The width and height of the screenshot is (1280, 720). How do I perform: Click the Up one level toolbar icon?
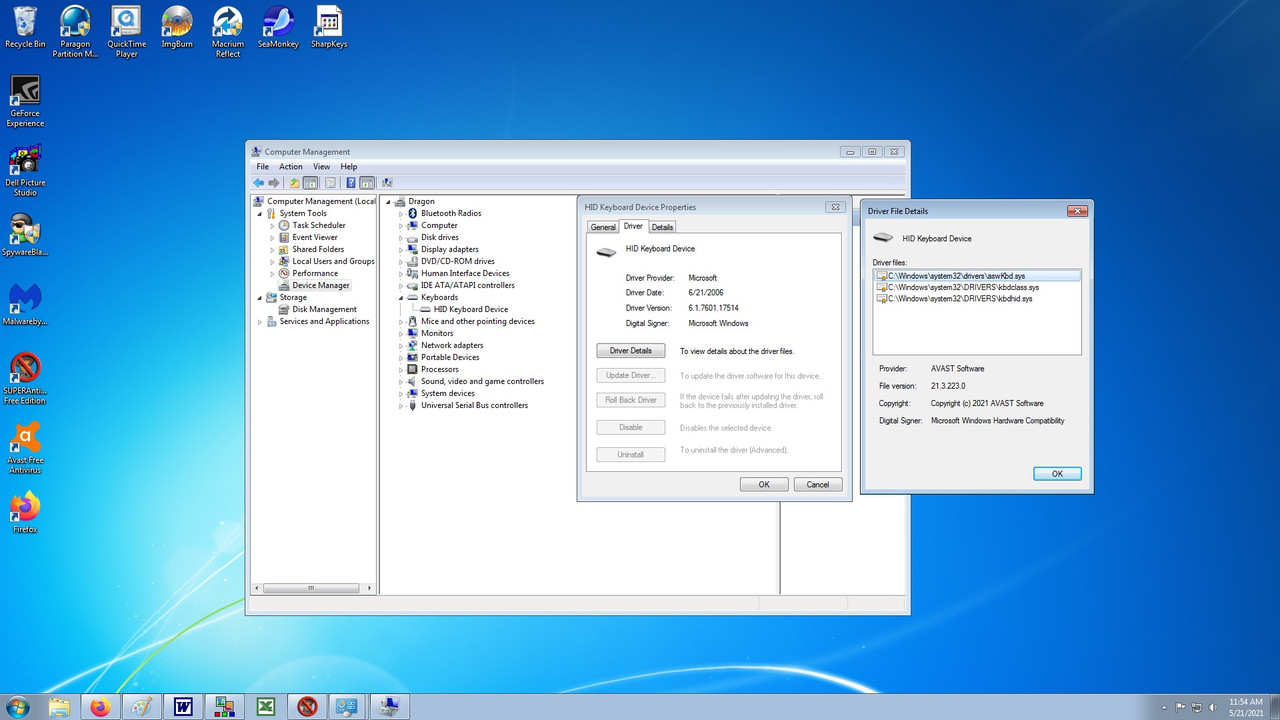coord(294,183)
